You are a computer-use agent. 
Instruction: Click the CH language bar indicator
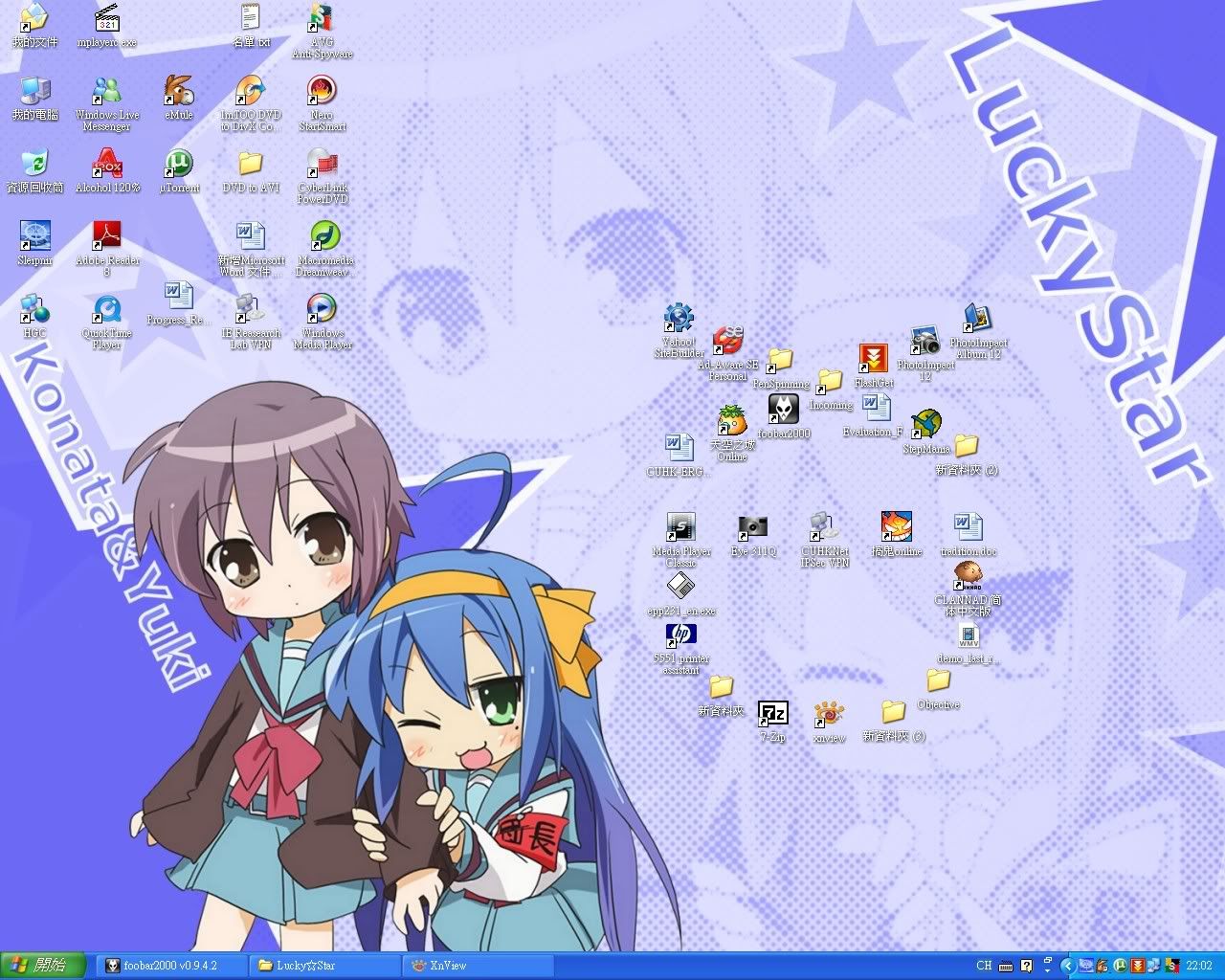pos(984,966)
